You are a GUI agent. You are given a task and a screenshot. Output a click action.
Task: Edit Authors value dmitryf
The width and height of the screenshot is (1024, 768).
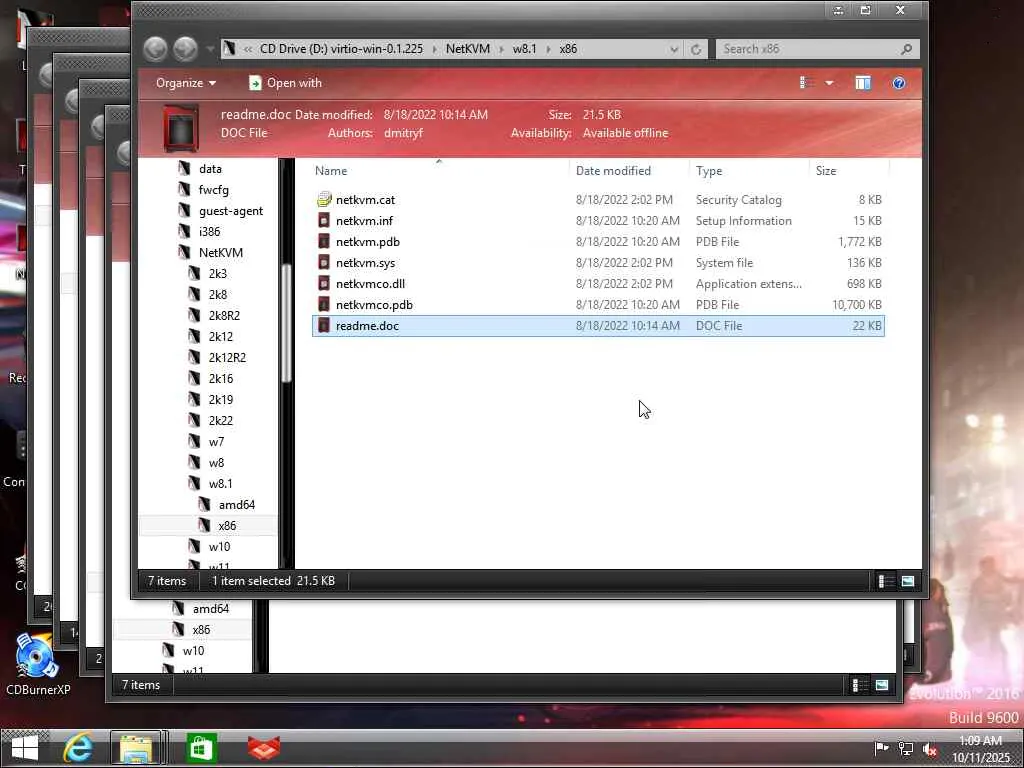[404, 133]
